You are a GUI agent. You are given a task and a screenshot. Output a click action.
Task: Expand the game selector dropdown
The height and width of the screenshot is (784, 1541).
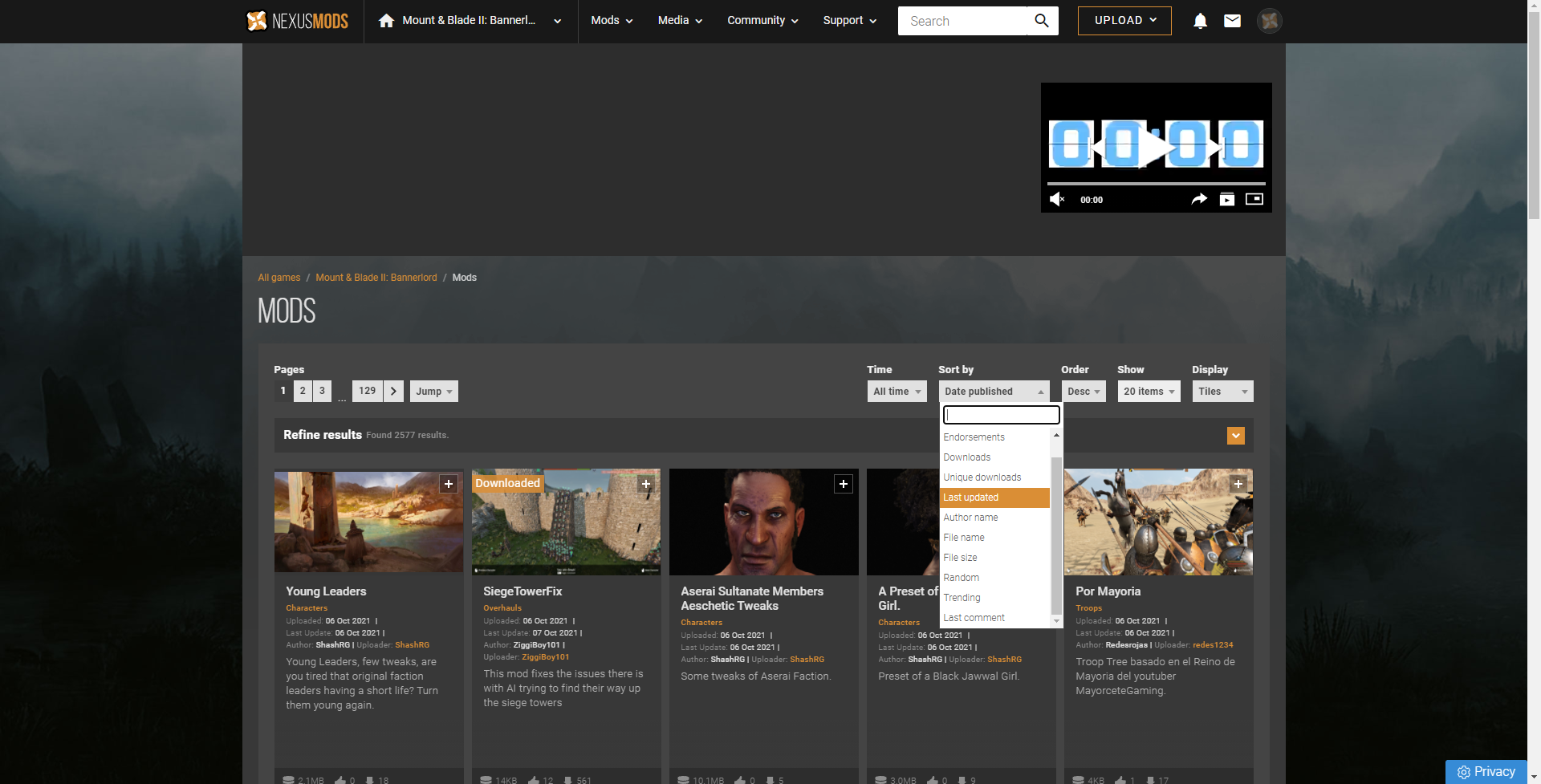click(557, 21)
